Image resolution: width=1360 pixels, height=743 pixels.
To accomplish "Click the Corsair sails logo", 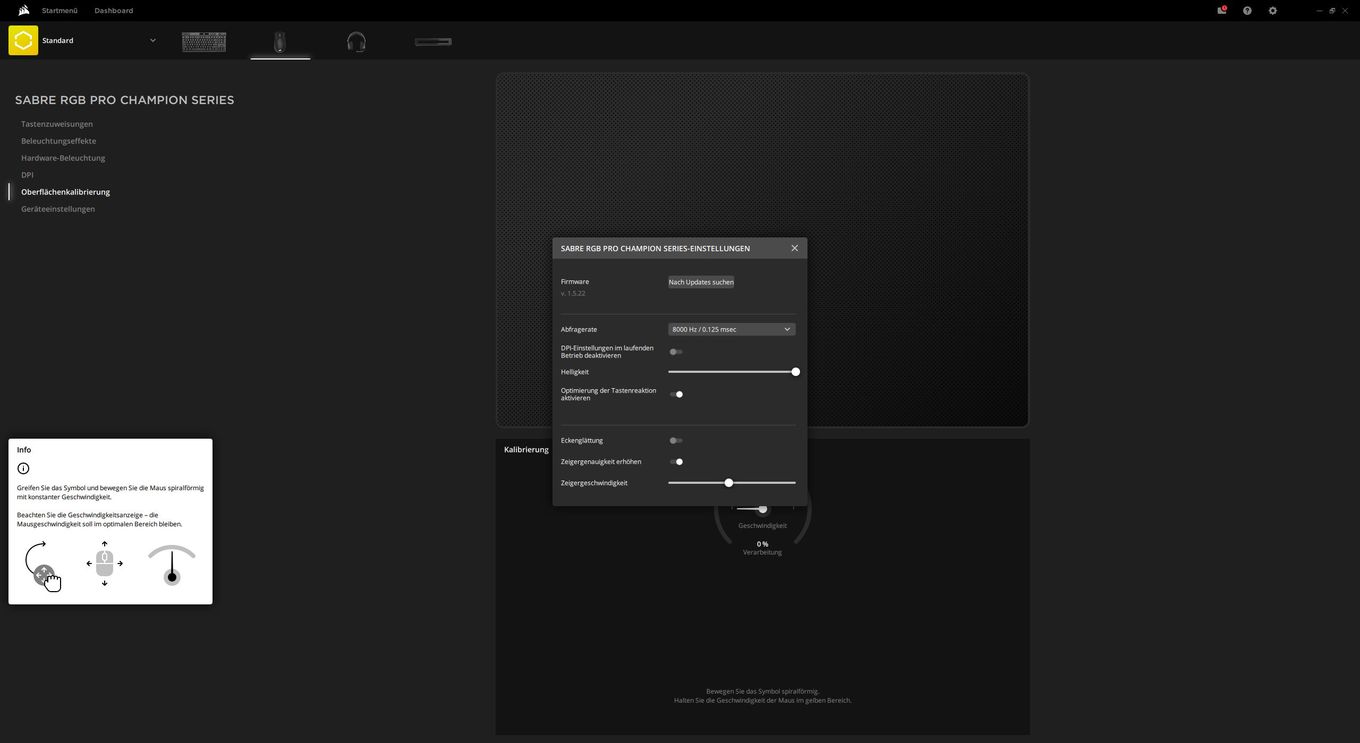I will click(x=23, y=10).
